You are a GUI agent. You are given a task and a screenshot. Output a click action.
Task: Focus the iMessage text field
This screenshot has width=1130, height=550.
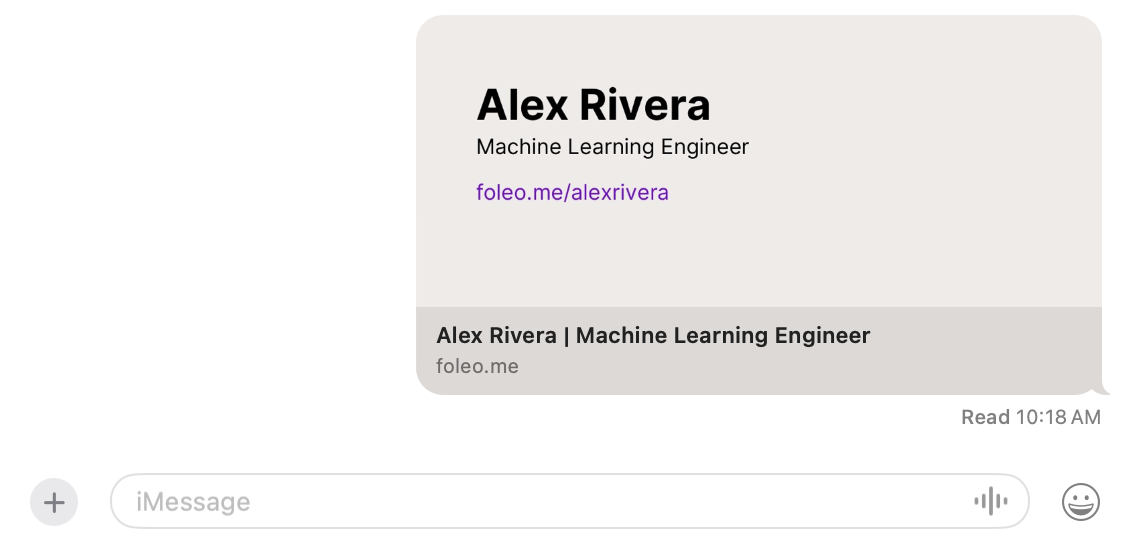[569, 501]
